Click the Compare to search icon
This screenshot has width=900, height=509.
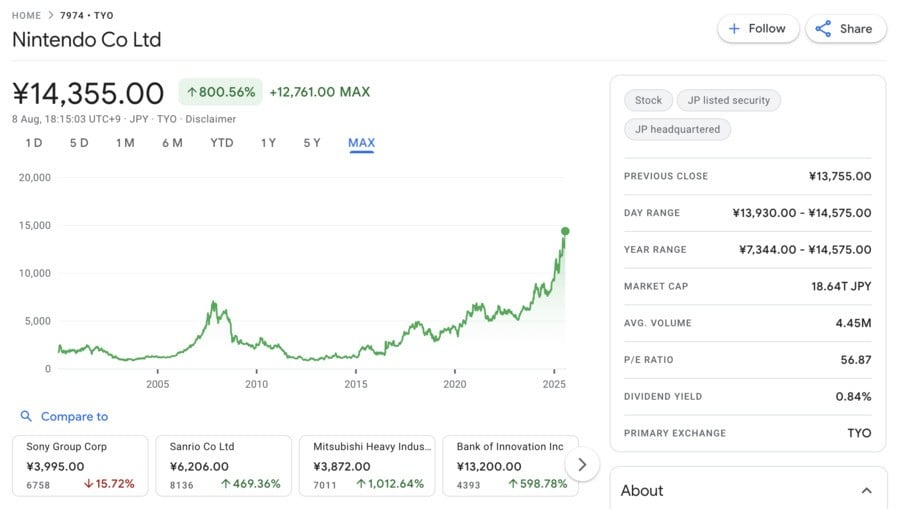click(x=26, y=416)
